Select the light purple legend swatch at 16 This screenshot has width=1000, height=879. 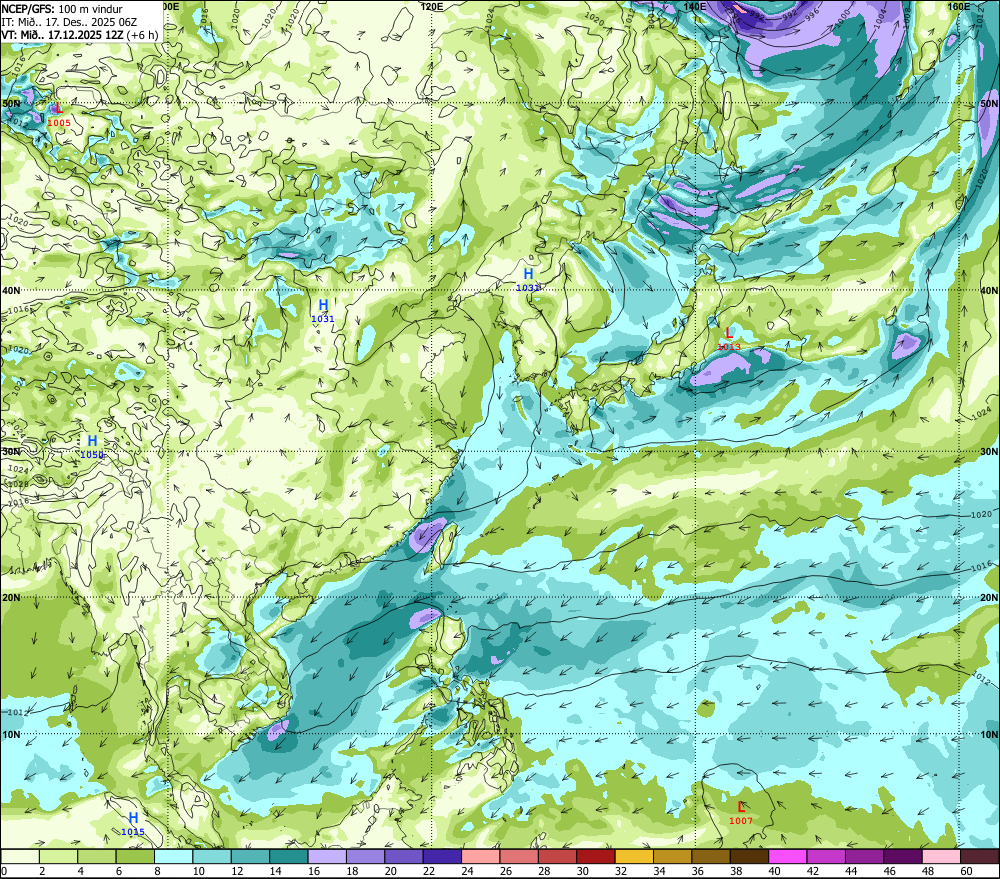pyautogui.click(x=327, y=856)
